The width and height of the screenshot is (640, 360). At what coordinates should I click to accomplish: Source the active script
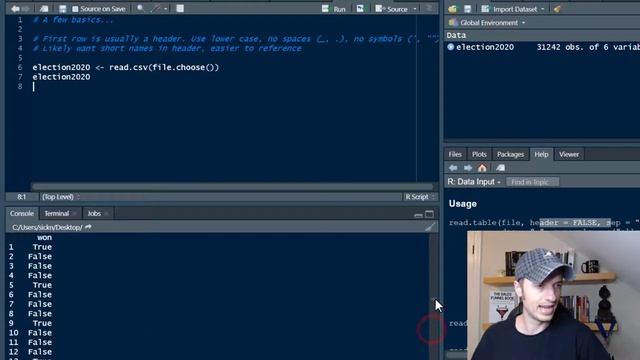[x=391, y=9]
